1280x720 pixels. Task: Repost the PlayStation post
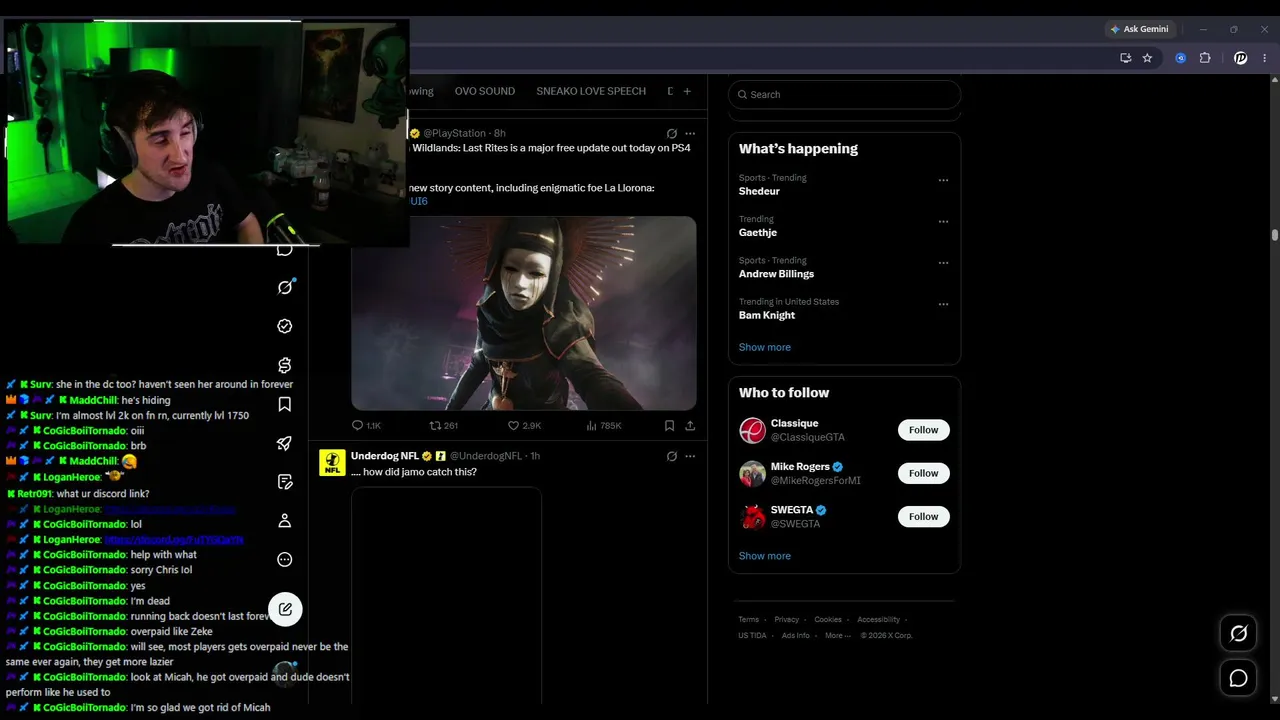tap(443, 425)
